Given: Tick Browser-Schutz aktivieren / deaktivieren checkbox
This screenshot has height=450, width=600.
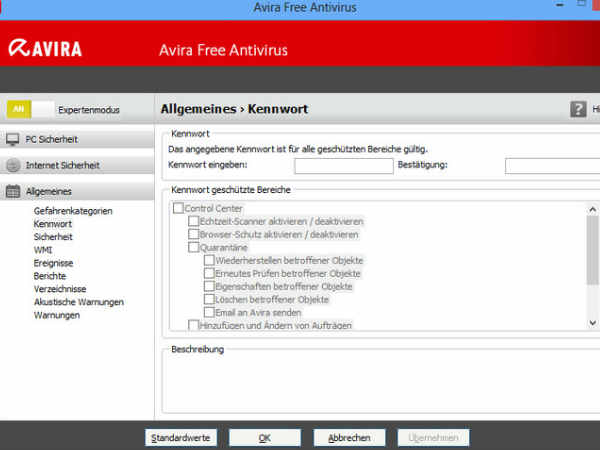Looking at the screenshot, I should pos(194,234).
